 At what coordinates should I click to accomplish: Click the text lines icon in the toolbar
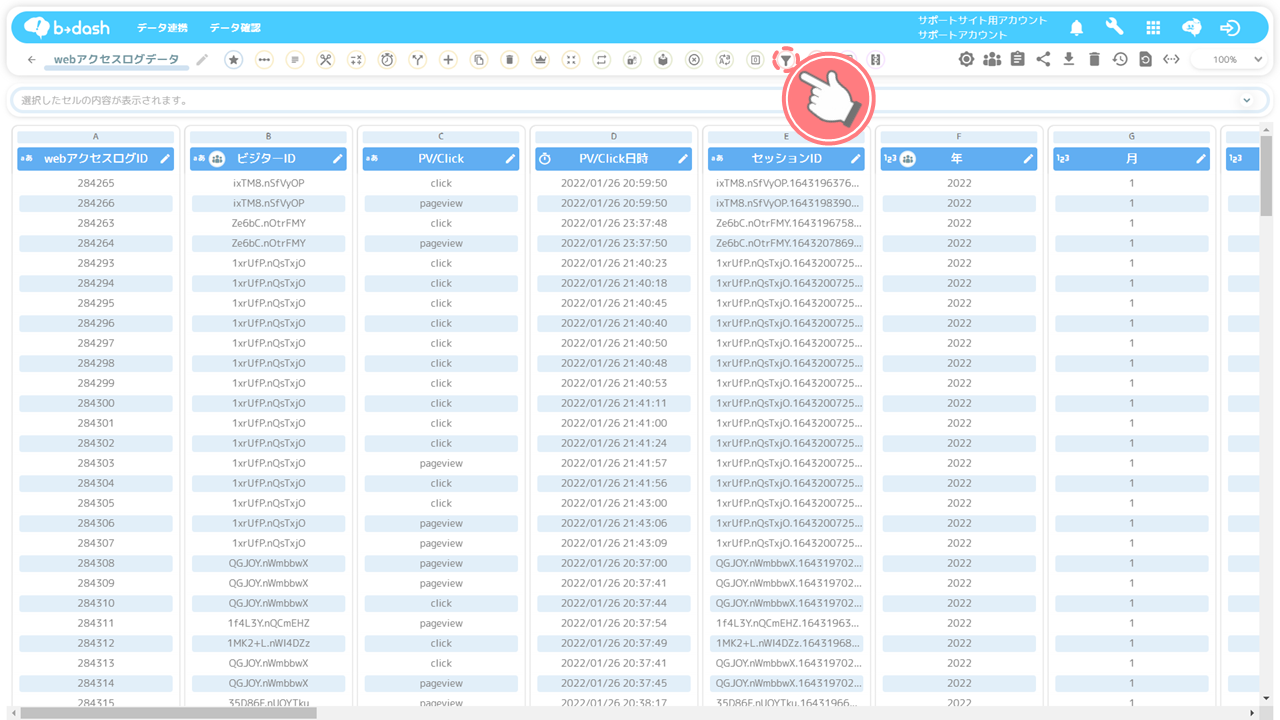(x=295, y=60)
